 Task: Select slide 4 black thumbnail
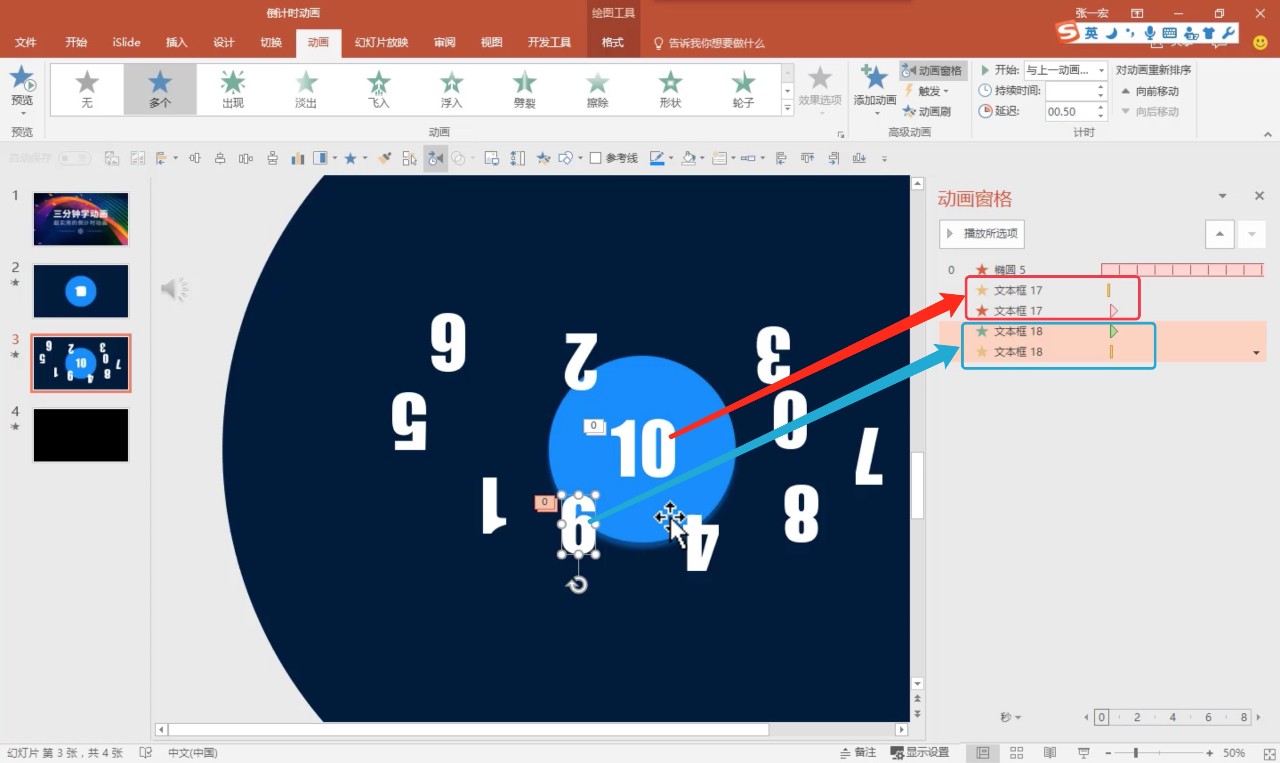pyautogui.click(x=81, y=435)
